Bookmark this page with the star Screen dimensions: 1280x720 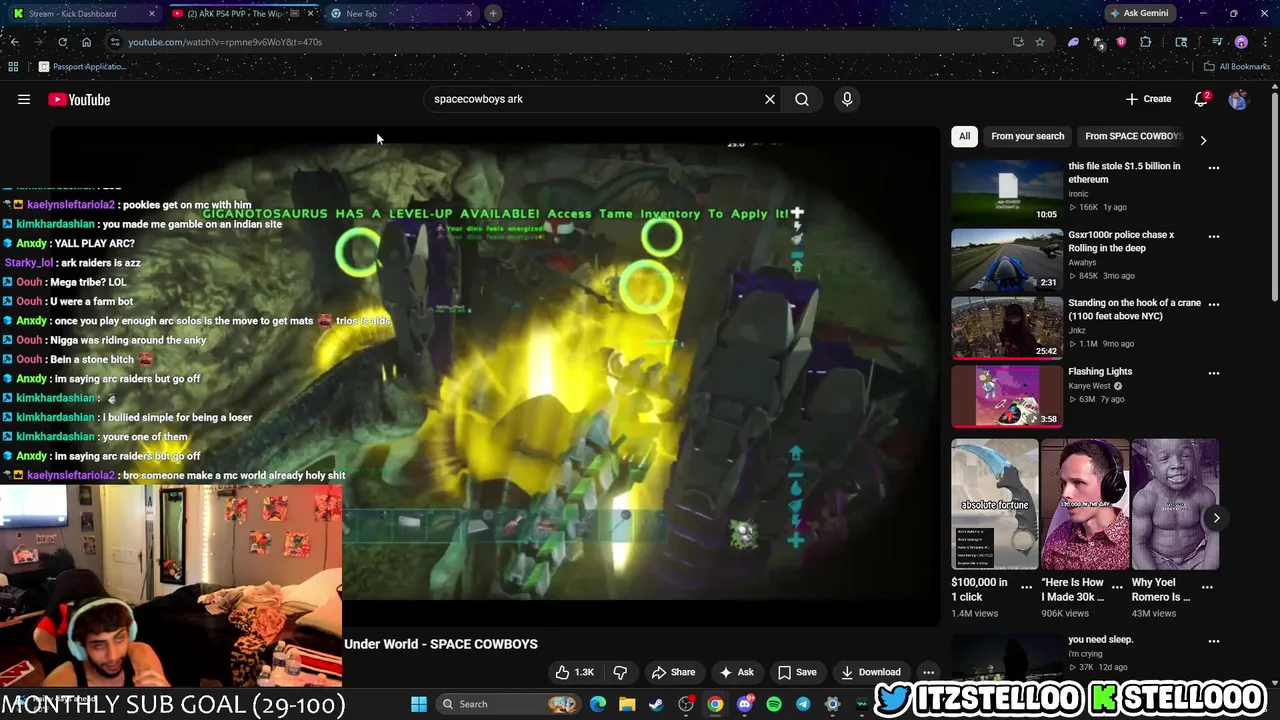pyautogui.click(x=1040, y=42)
